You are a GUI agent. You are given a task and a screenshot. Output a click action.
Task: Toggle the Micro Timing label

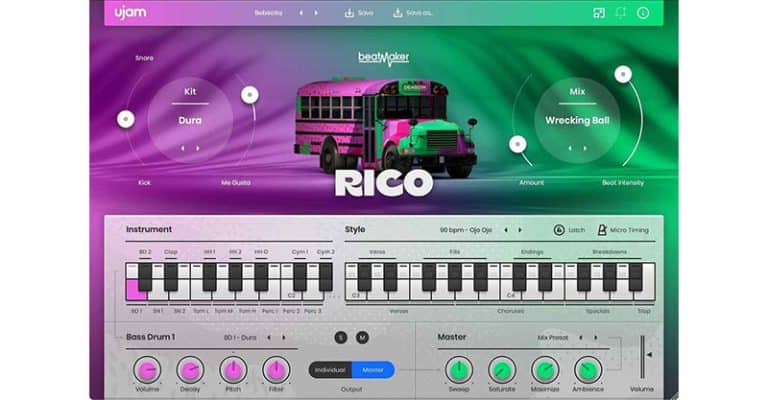coord(629,230)
